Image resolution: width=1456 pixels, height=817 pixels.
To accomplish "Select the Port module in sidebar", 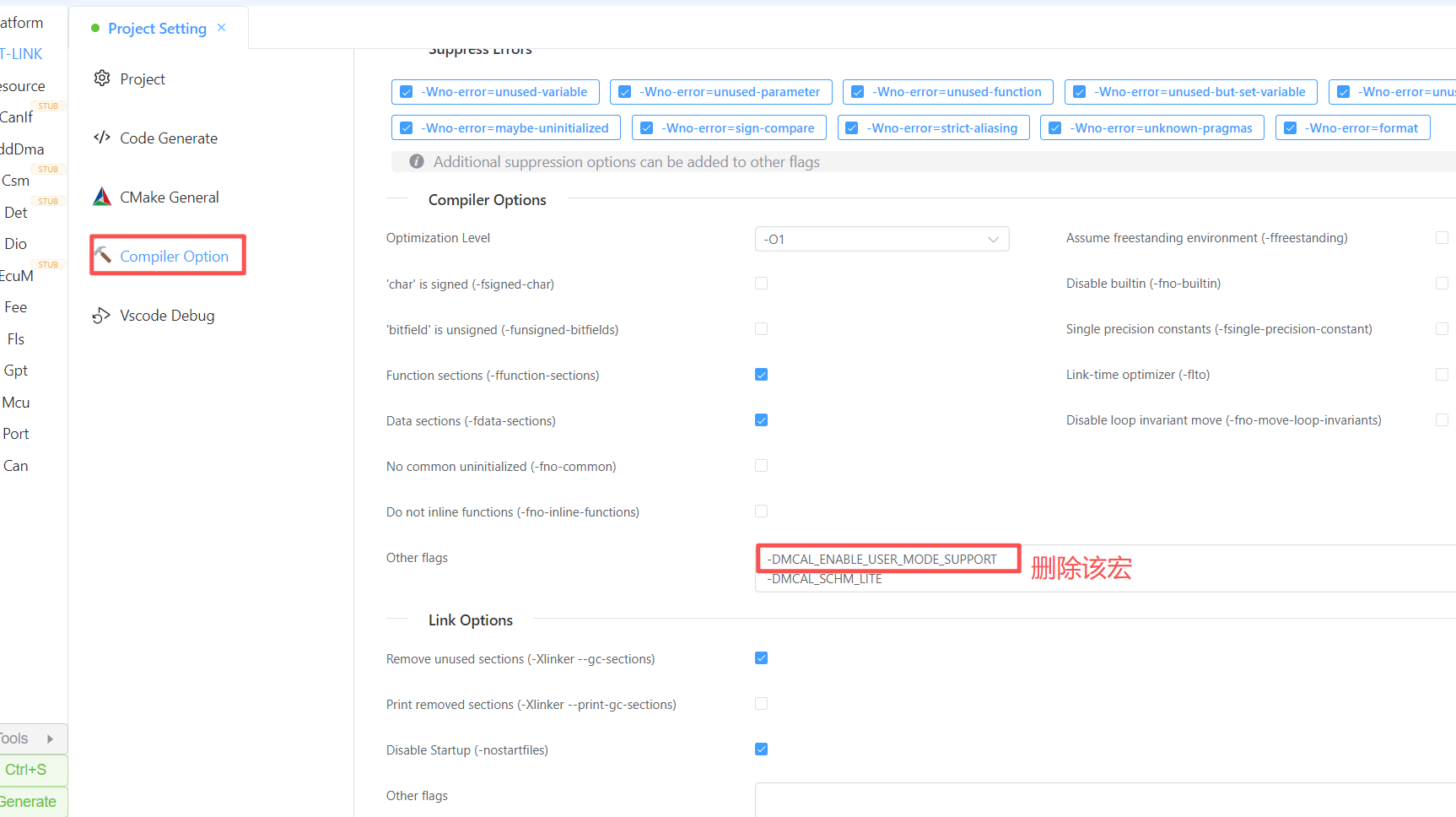I will pyautogui.click(x=16, y=434).
